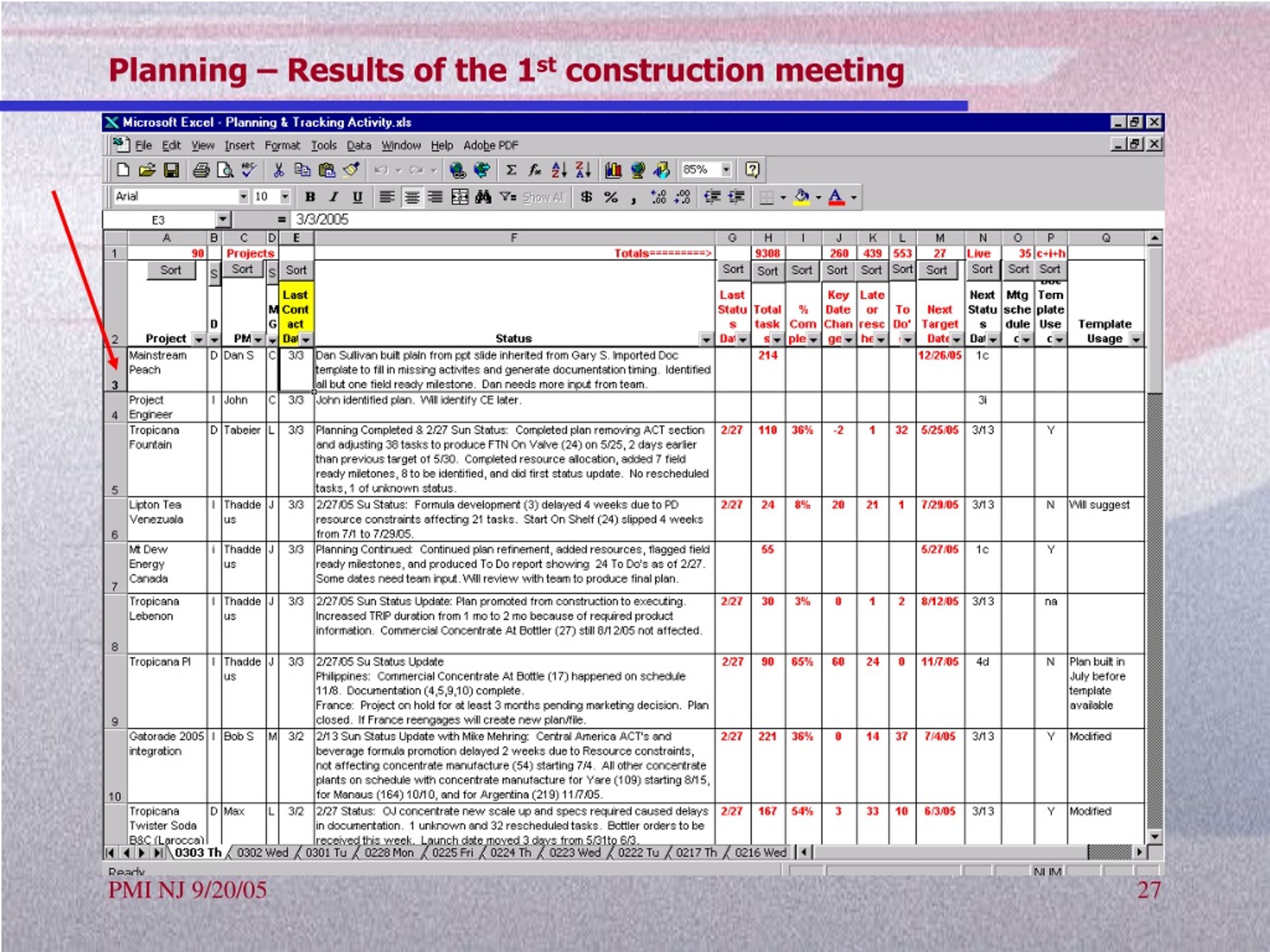Toggle Underline formatting
Viewport: 1270px width, 952px height.
coord(357,197)
